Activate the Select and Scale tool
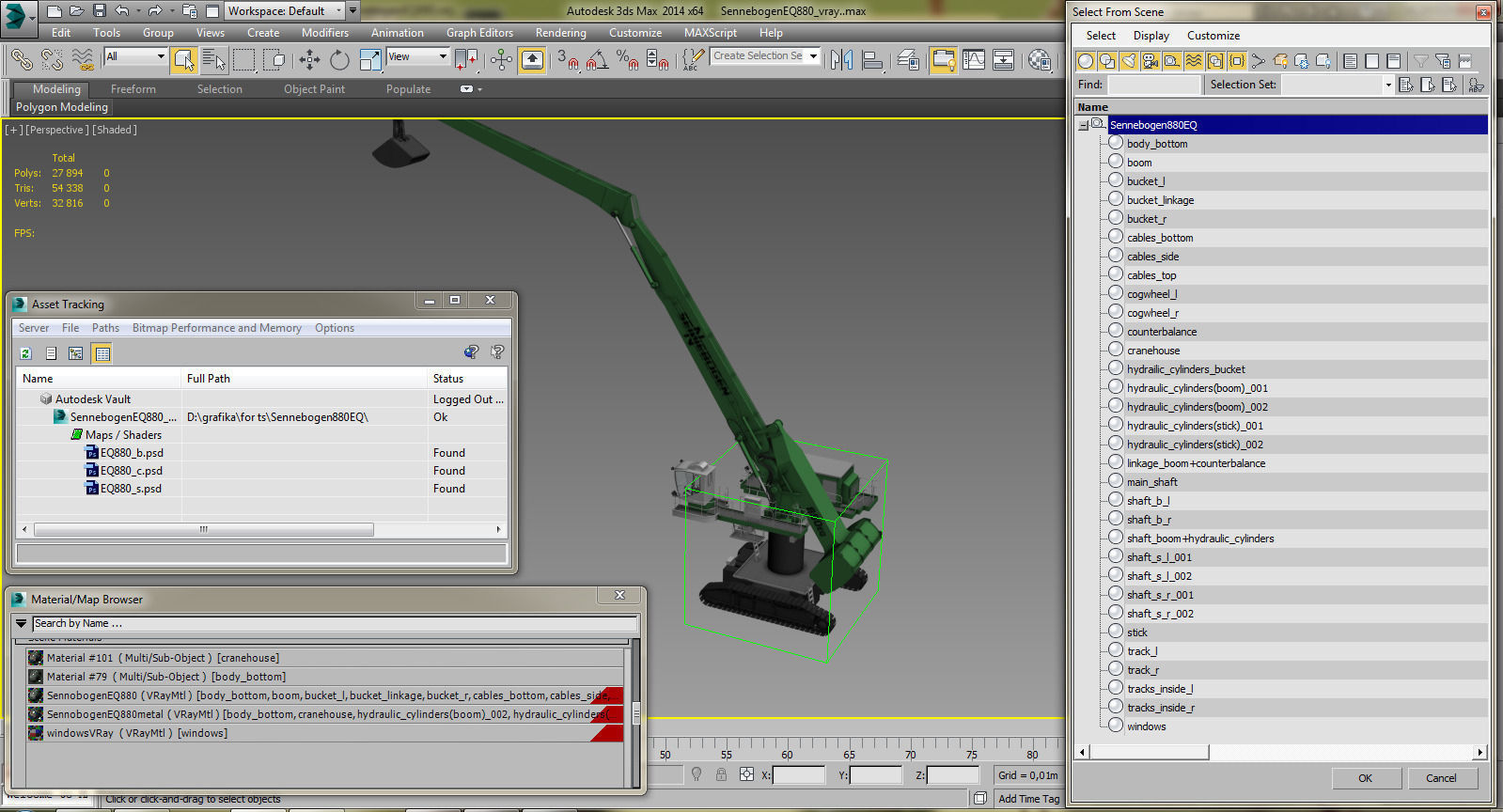The width and height of the screenshot is (1503, 812). point(370,60)
